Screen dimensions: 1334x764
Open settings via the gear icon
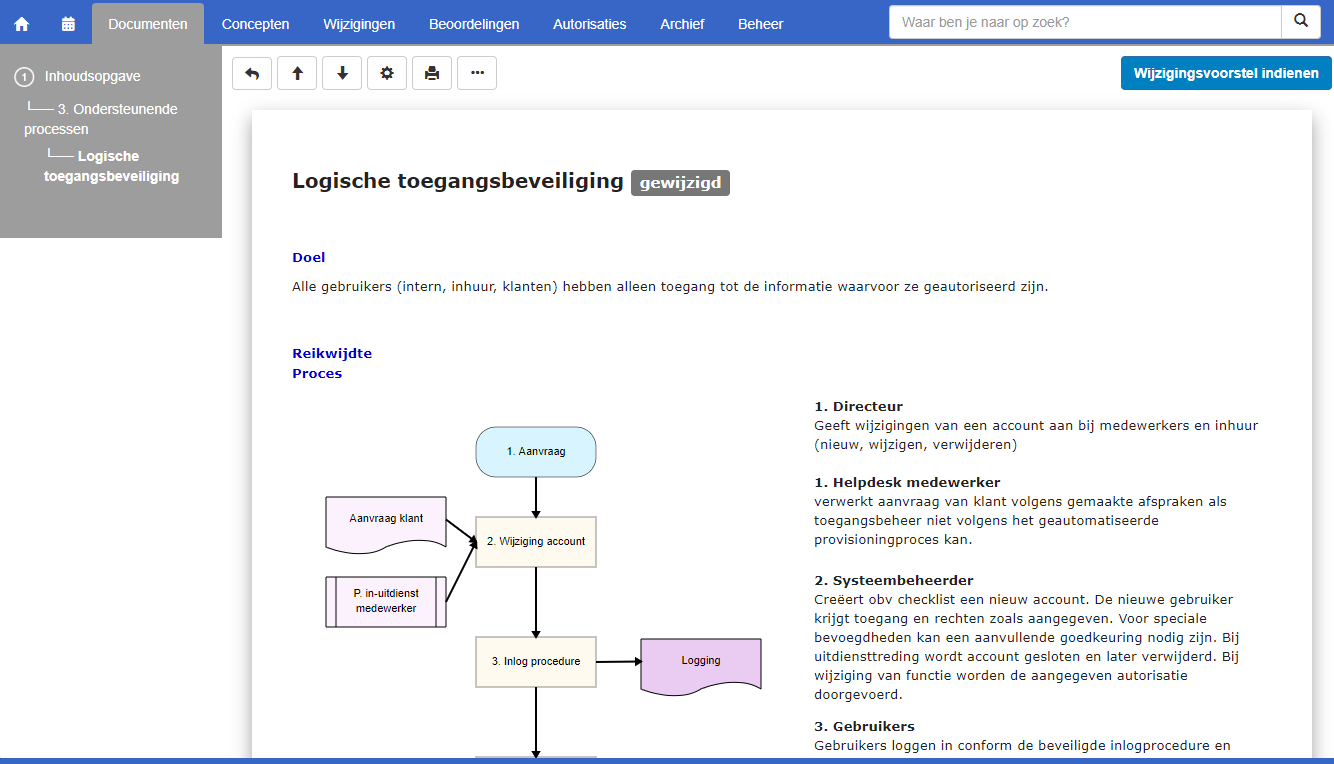tap(387, 73)
